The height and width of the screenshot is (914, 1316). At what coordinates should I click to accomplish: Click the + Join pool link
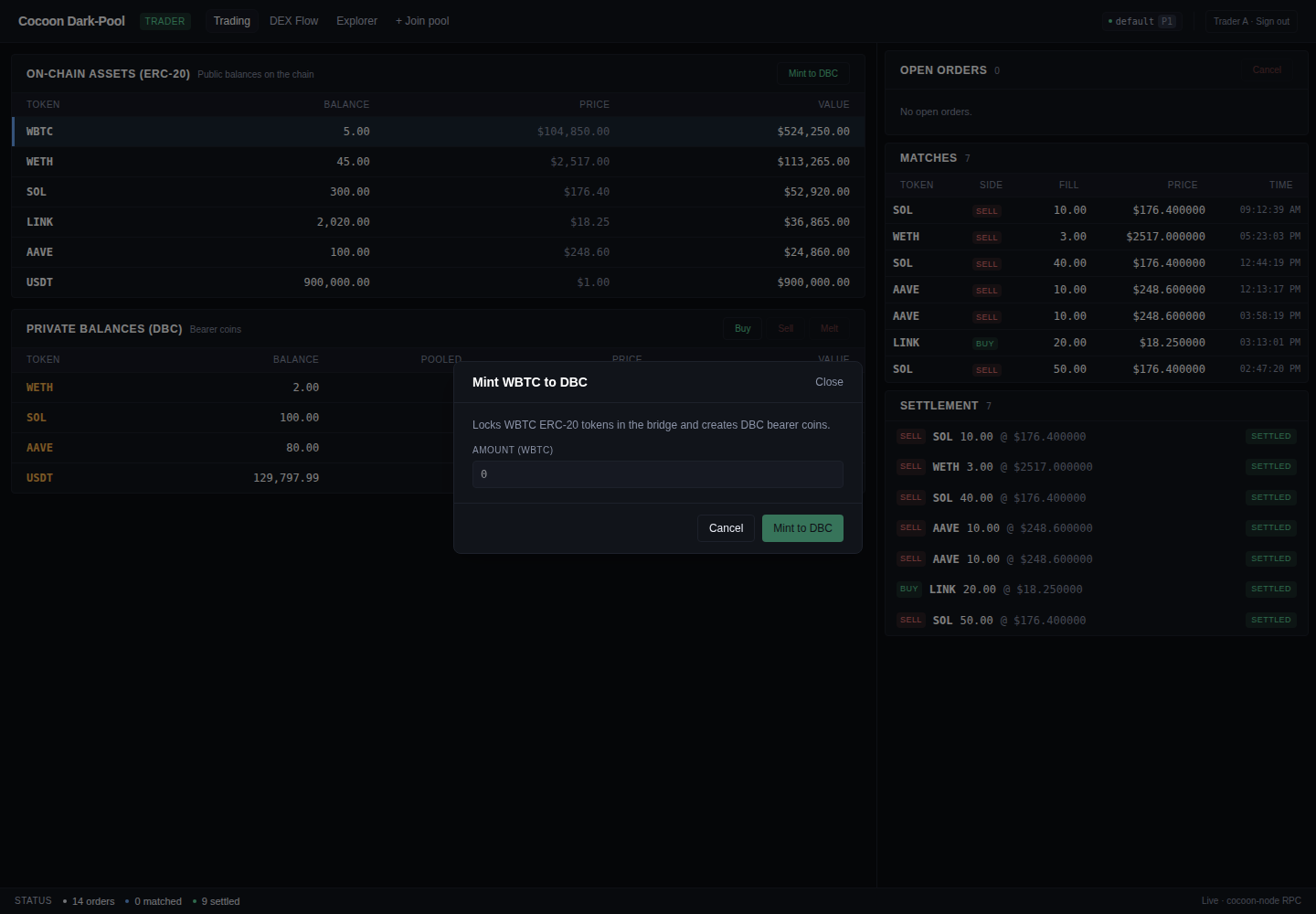[422, 21]
